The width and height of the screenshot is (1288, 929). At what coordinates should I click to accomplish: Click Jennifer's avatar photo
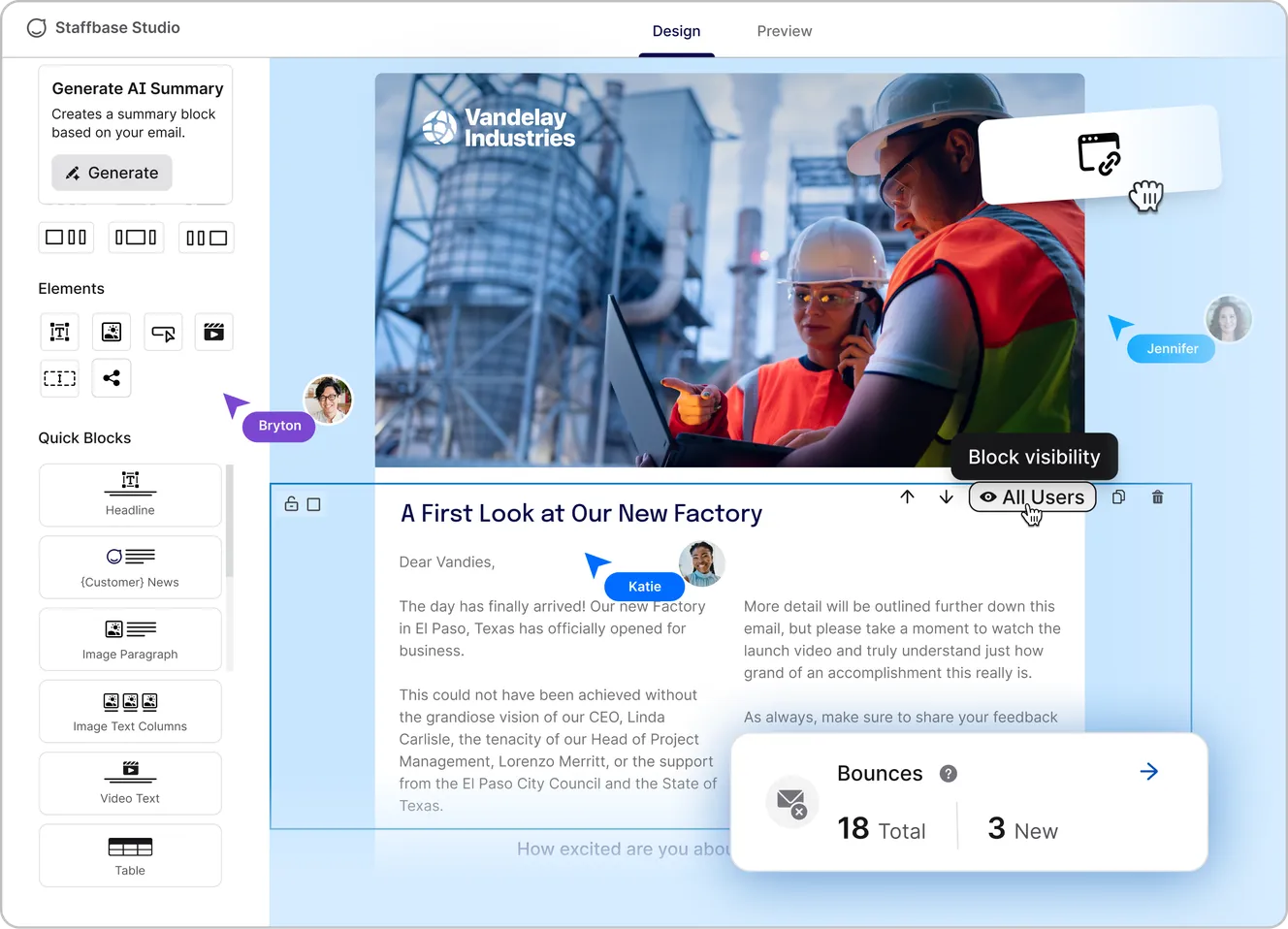[x=1229, y=319]
